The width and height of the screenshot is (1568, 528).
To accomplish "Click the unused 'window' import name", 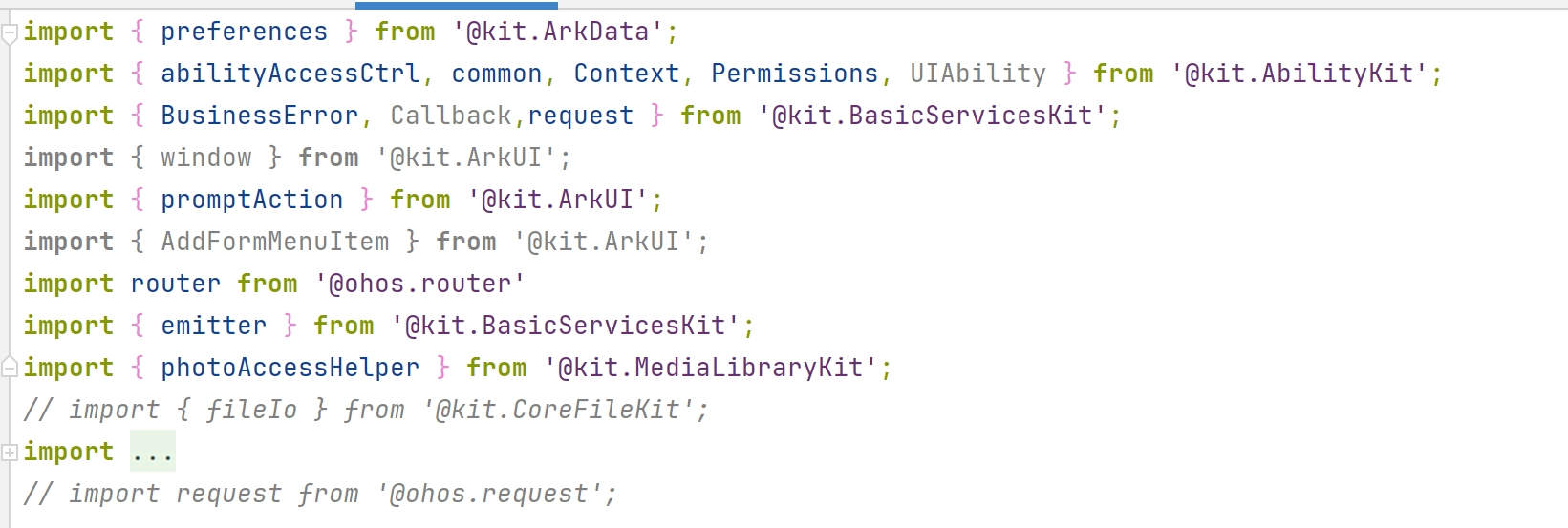I will [206, 158].
